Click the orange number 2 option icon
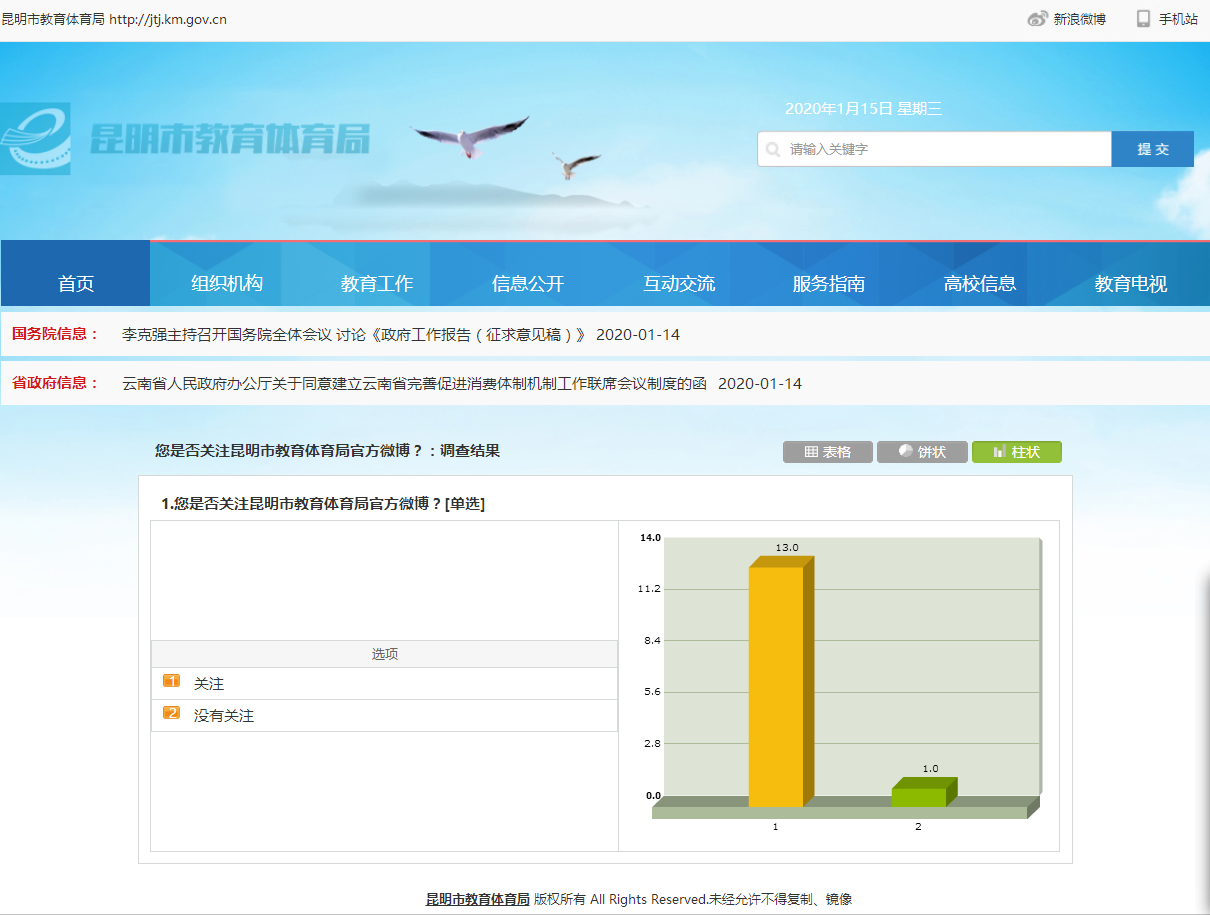The height and width of the screenshot is (915, 1210). [x=171, y=713]
